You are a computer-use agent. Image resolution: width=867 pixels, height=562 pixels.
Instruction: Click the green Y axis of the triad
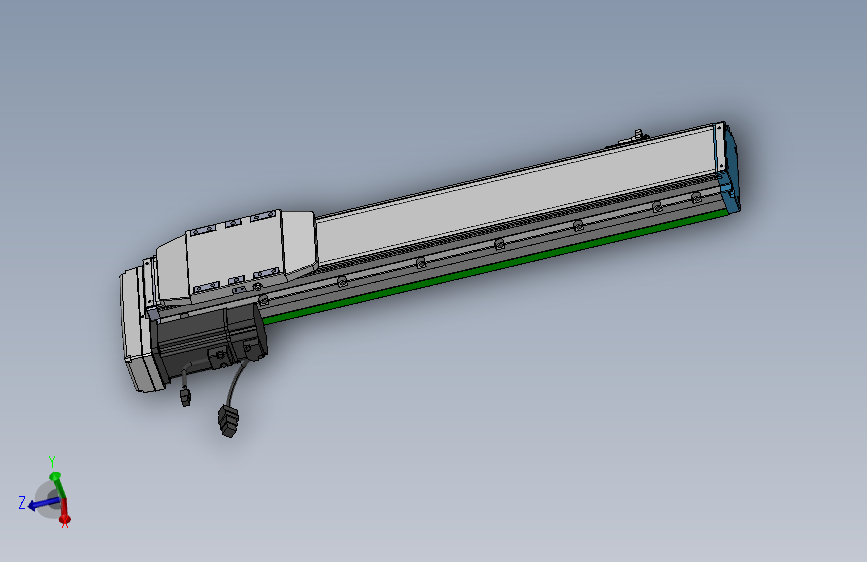click(58, 485)
